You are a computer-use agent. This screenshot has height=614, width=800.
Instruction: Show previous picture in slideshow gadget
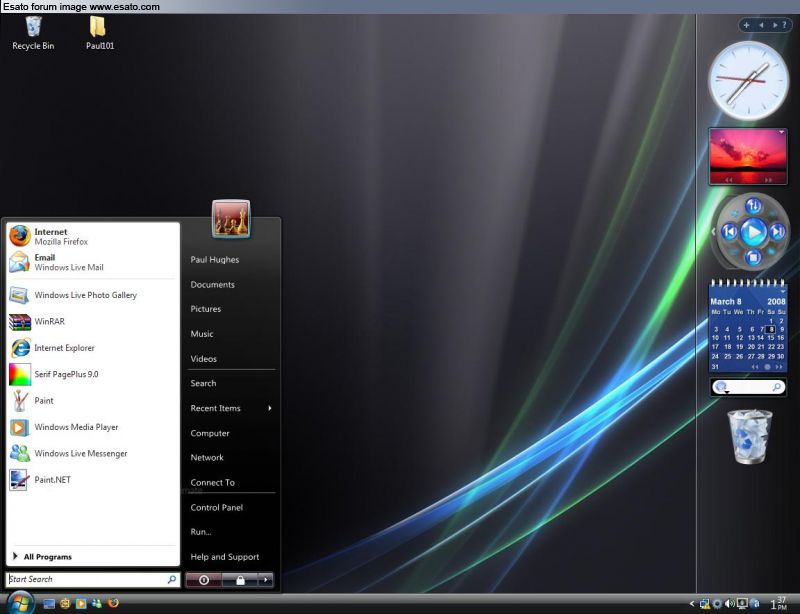click(729, 180)
